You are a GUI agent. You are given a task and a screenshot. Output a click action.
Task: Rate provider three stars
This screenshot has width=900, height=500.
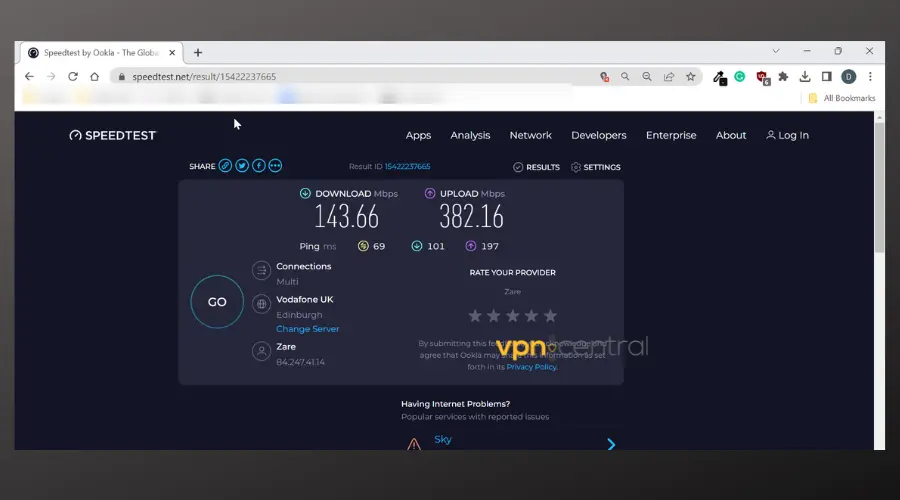click(x=513, y=316)
